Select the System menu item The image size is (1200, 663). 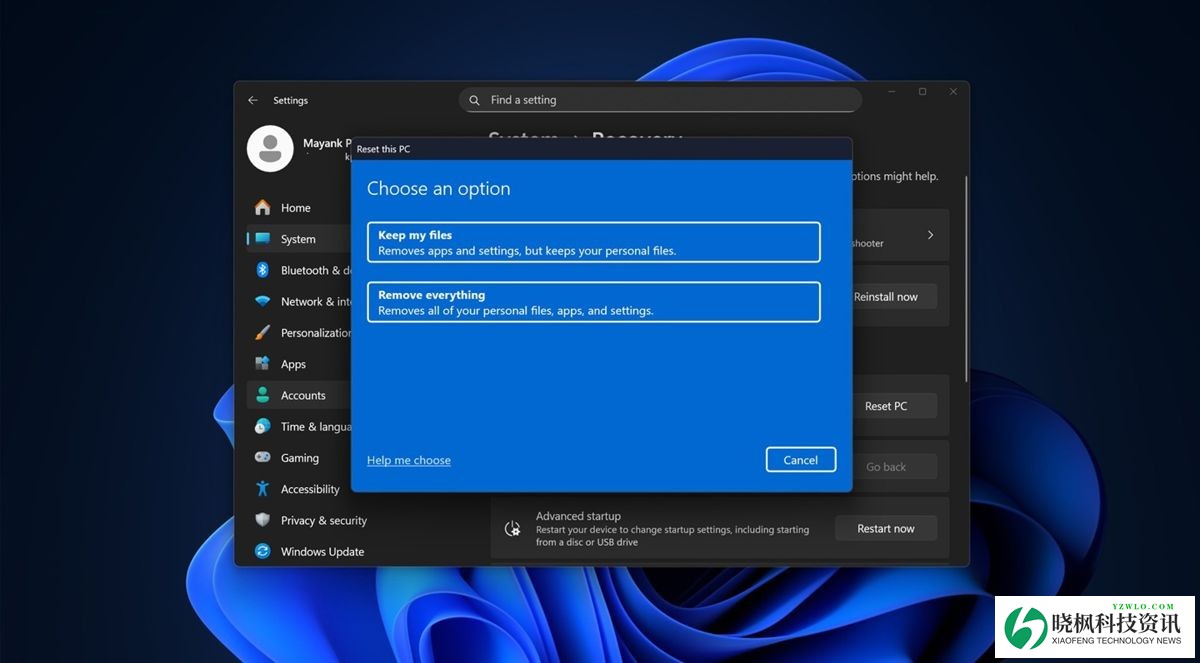tap(298, 239)
